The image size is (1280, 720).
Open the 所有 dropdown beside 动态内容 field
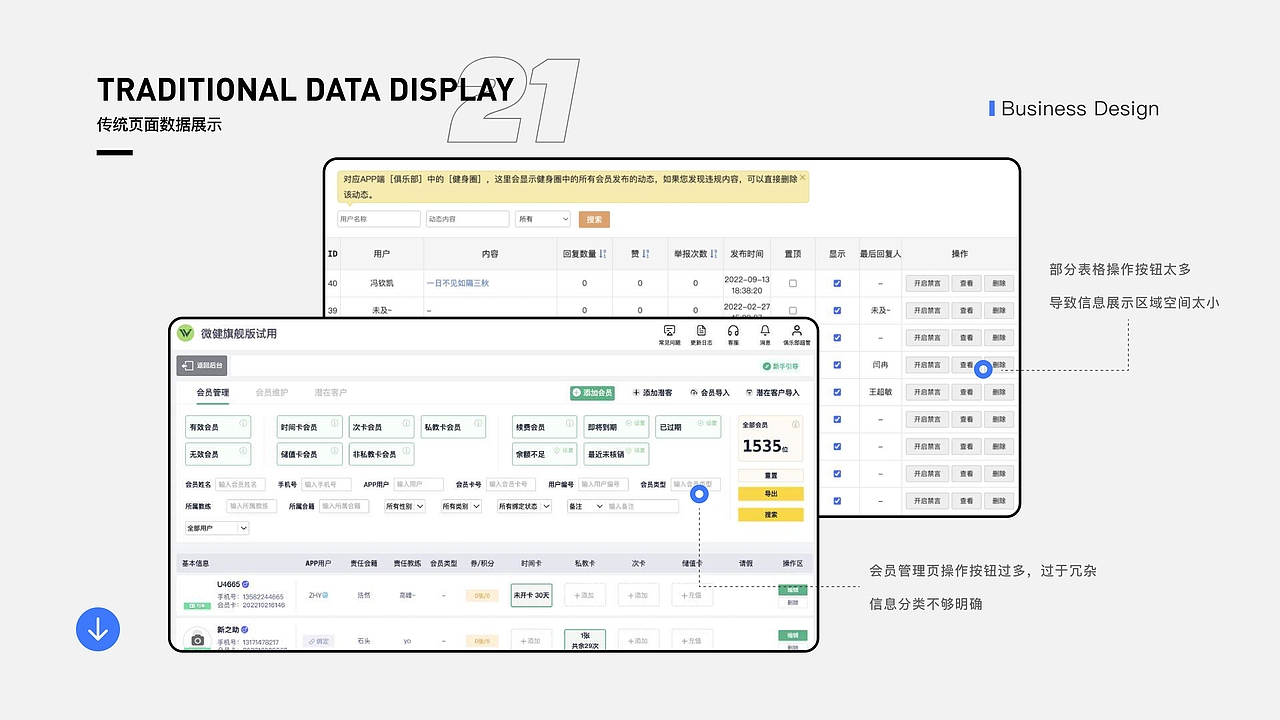[543, 219]
